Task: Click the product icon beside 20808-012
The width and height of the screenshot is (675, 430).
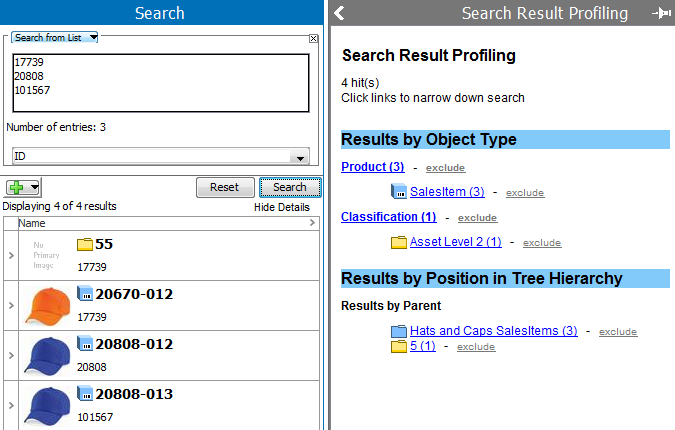Action: (85, 343)
